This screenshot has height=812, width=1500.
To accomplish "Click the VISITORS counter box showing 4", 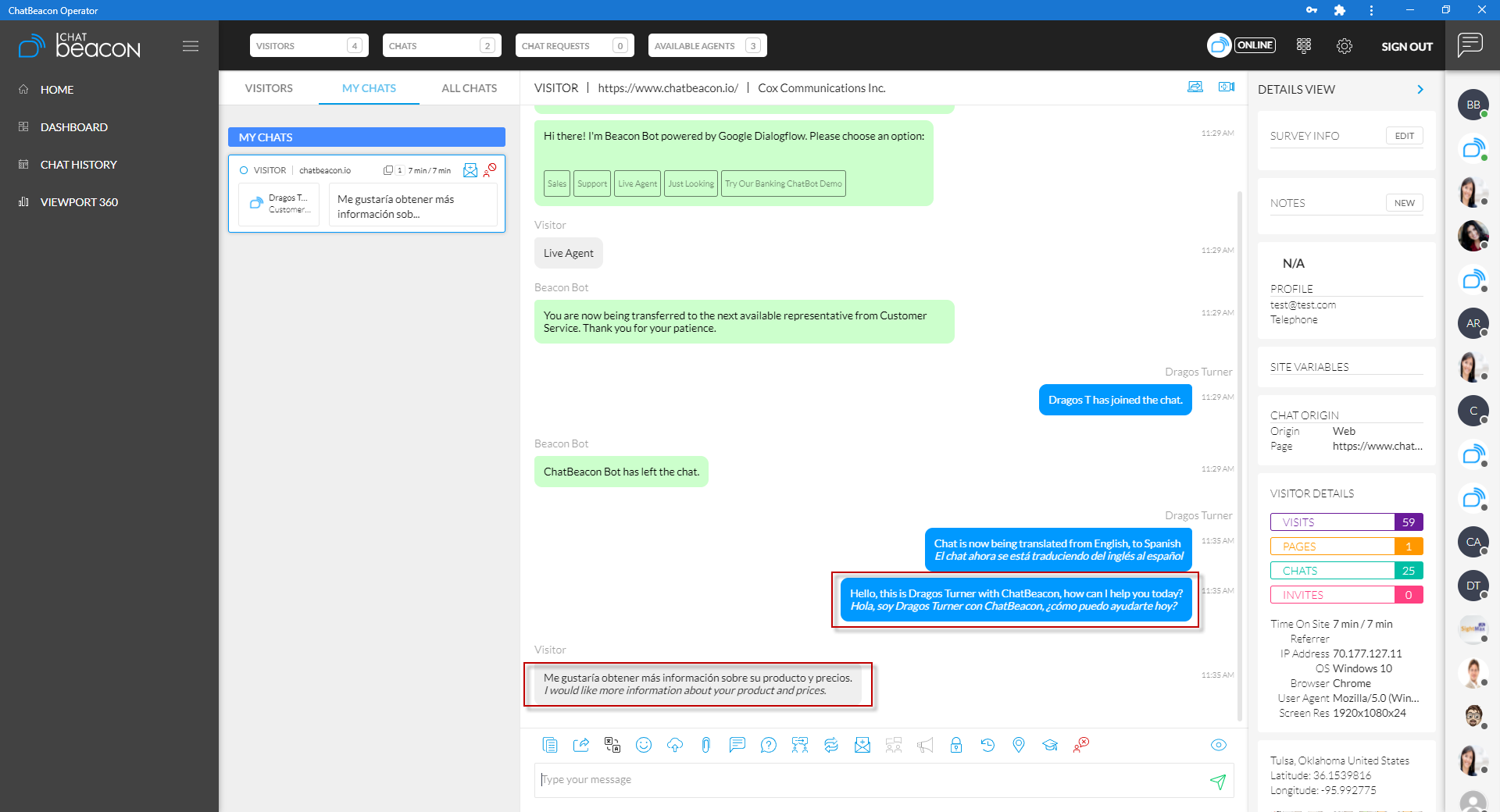I will 309,45.
